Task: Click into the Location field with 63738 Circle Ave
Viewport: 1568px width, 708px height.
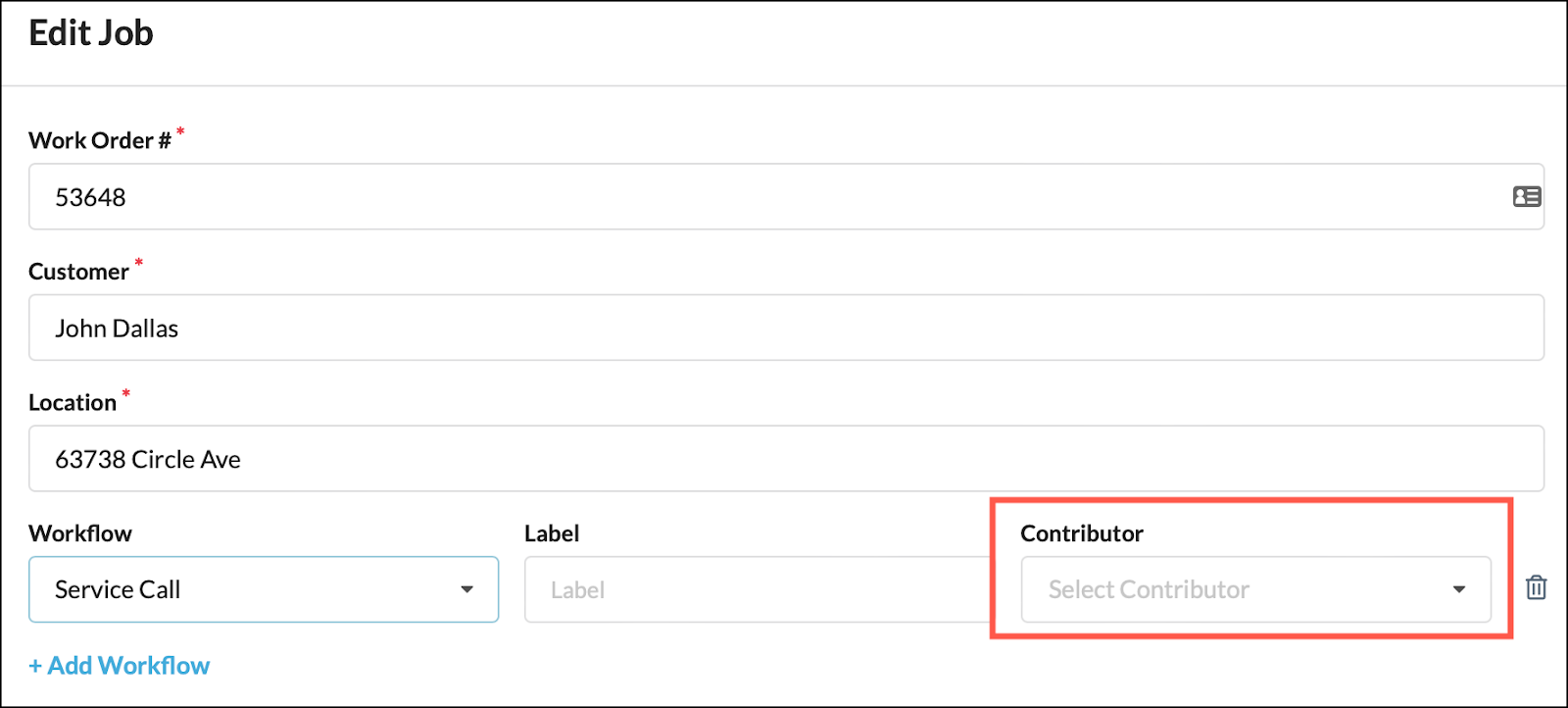Action: (784, 459)
